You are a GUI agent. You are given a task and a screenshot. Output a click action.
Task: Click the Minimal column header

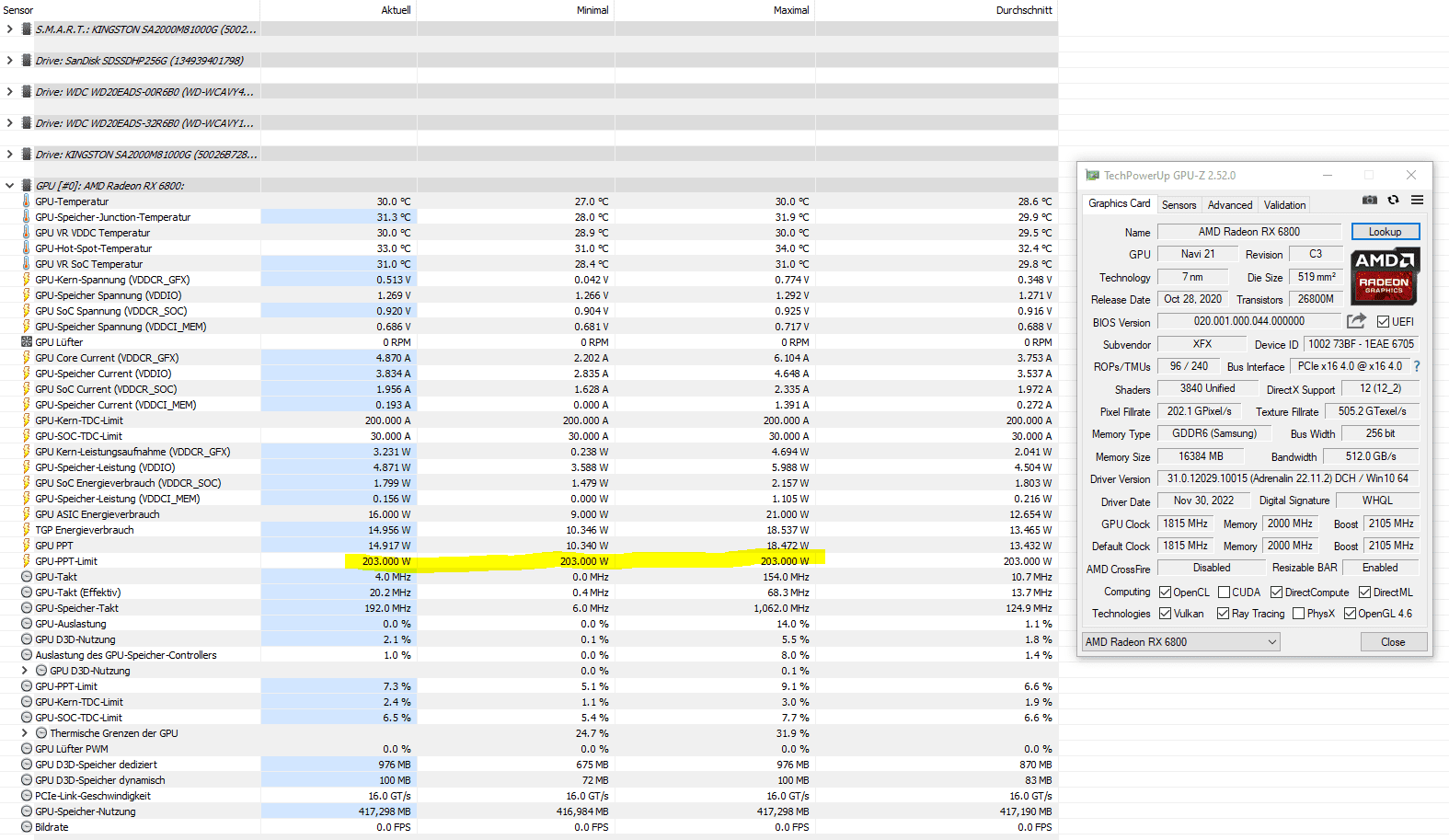[x=516, y=10]
